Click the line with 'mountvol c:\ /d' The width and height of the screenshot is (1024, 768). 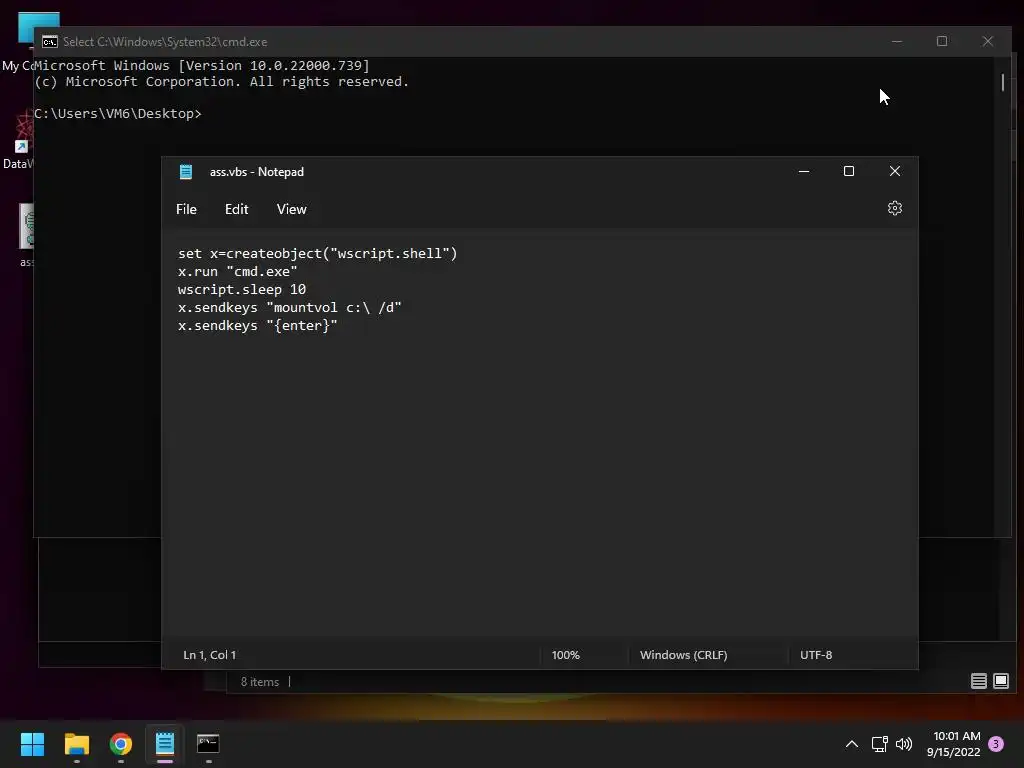tap(289, 308)
